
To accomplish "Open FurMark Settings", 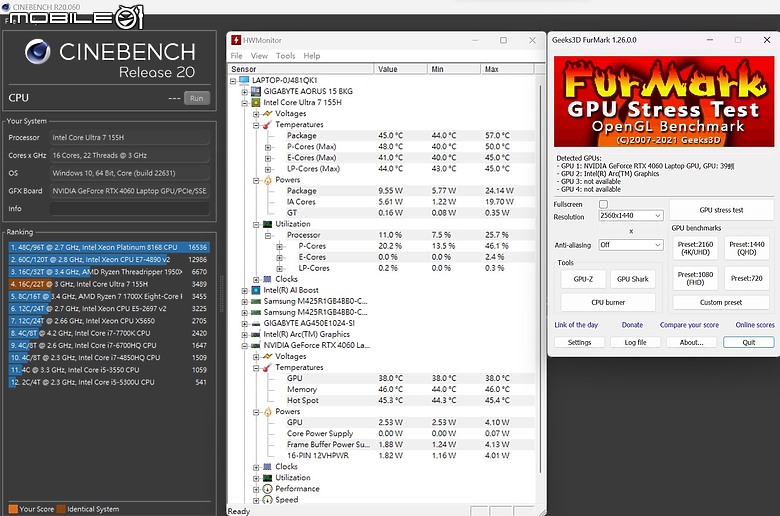I will pyautogui.click(x=580, y=342).
